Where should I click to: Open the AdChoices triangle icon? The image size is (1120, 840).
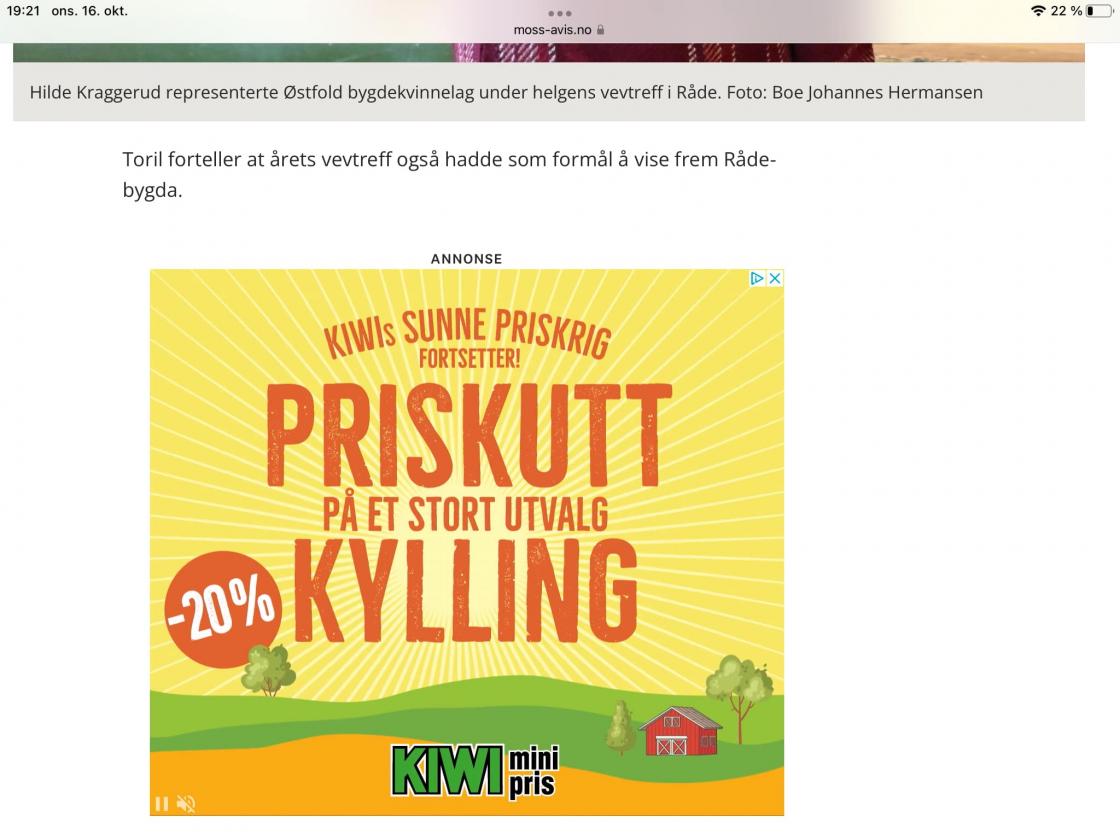[x=757, y=279]
